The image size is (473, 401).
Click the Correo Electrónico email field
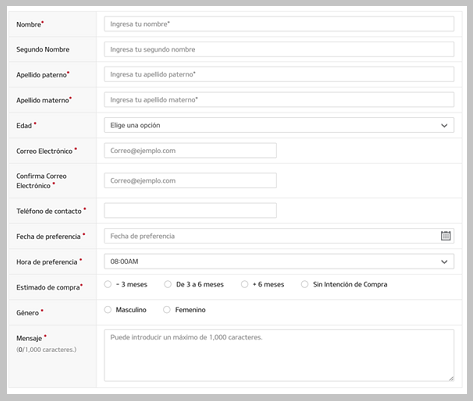190,151
